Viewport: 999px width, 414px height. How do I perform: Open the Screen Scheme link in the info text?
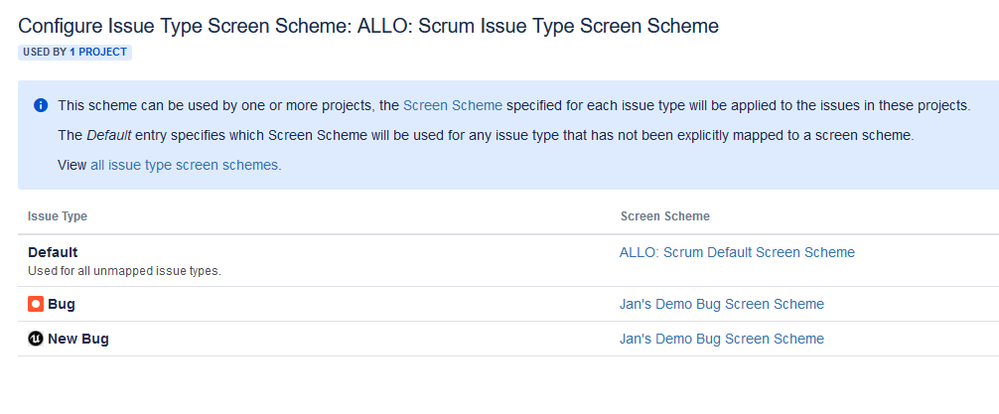[x=453, y=106]
